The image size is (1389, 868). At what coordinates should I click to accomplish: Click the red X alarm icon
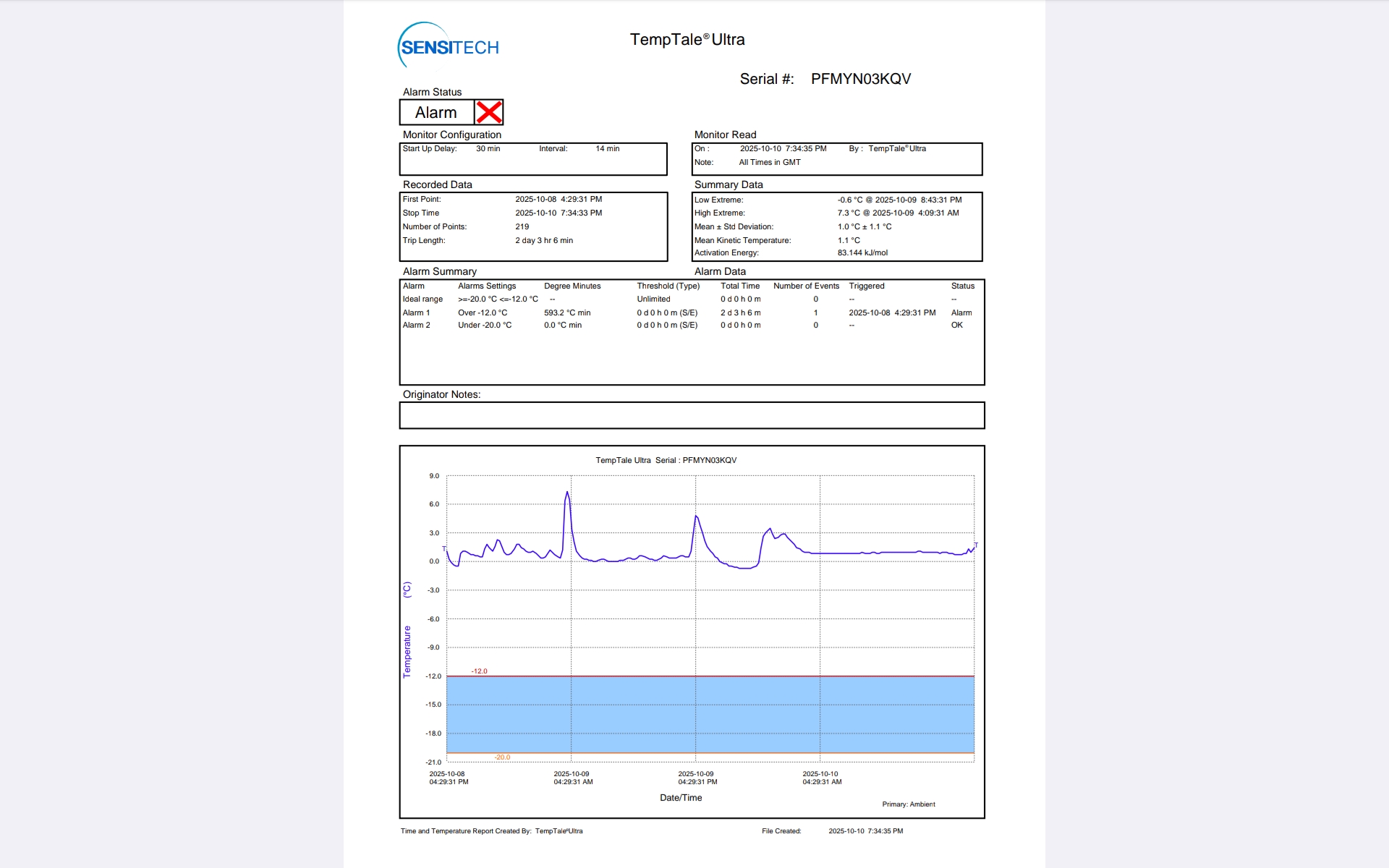489,112
